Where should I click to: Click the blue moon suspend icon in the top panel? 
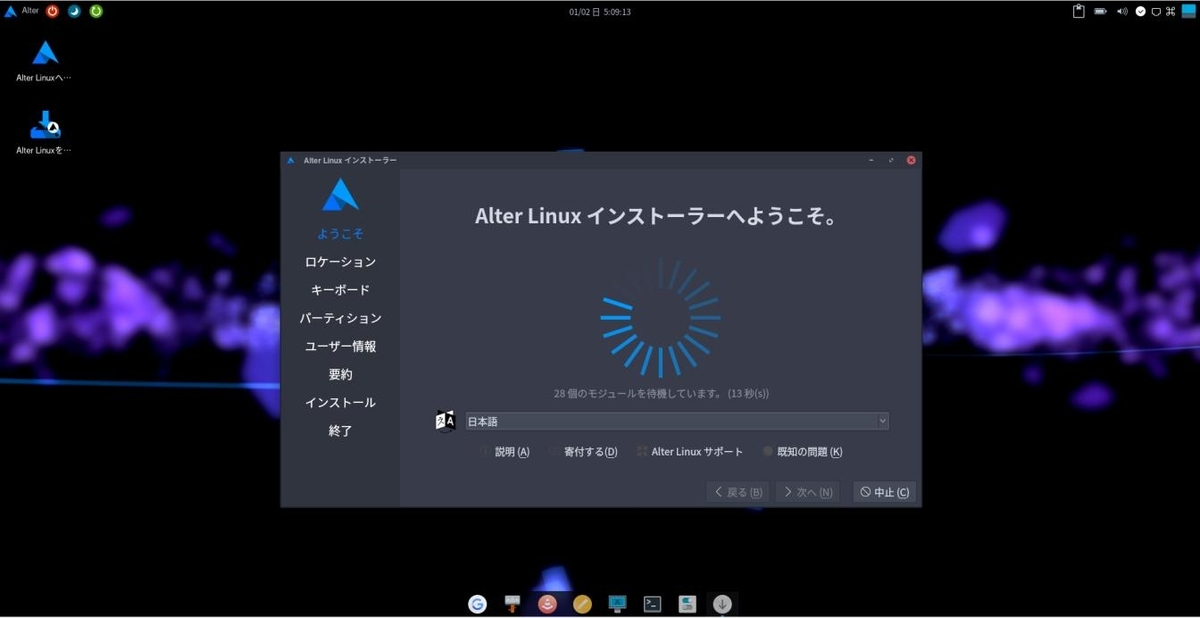[74, 12]
